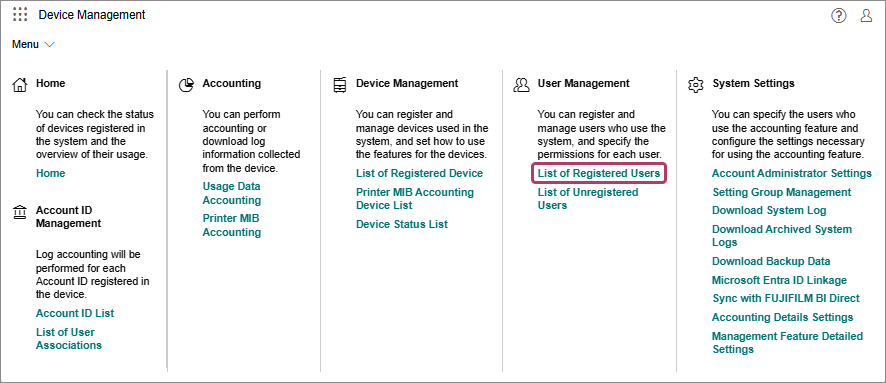Click the Account ID Management heading
The image size is (886, 383).
pos(68,217)
